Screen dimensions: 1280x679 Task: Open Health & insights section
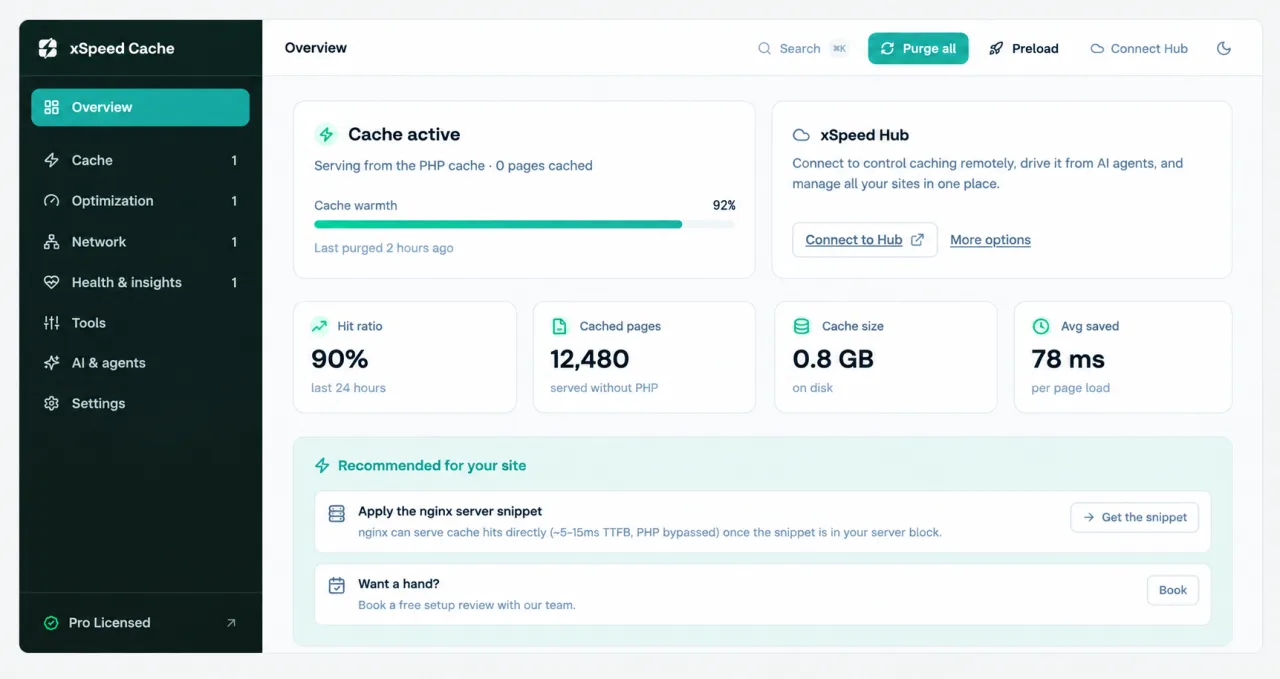pyautogui.click(x=140, y=283)
